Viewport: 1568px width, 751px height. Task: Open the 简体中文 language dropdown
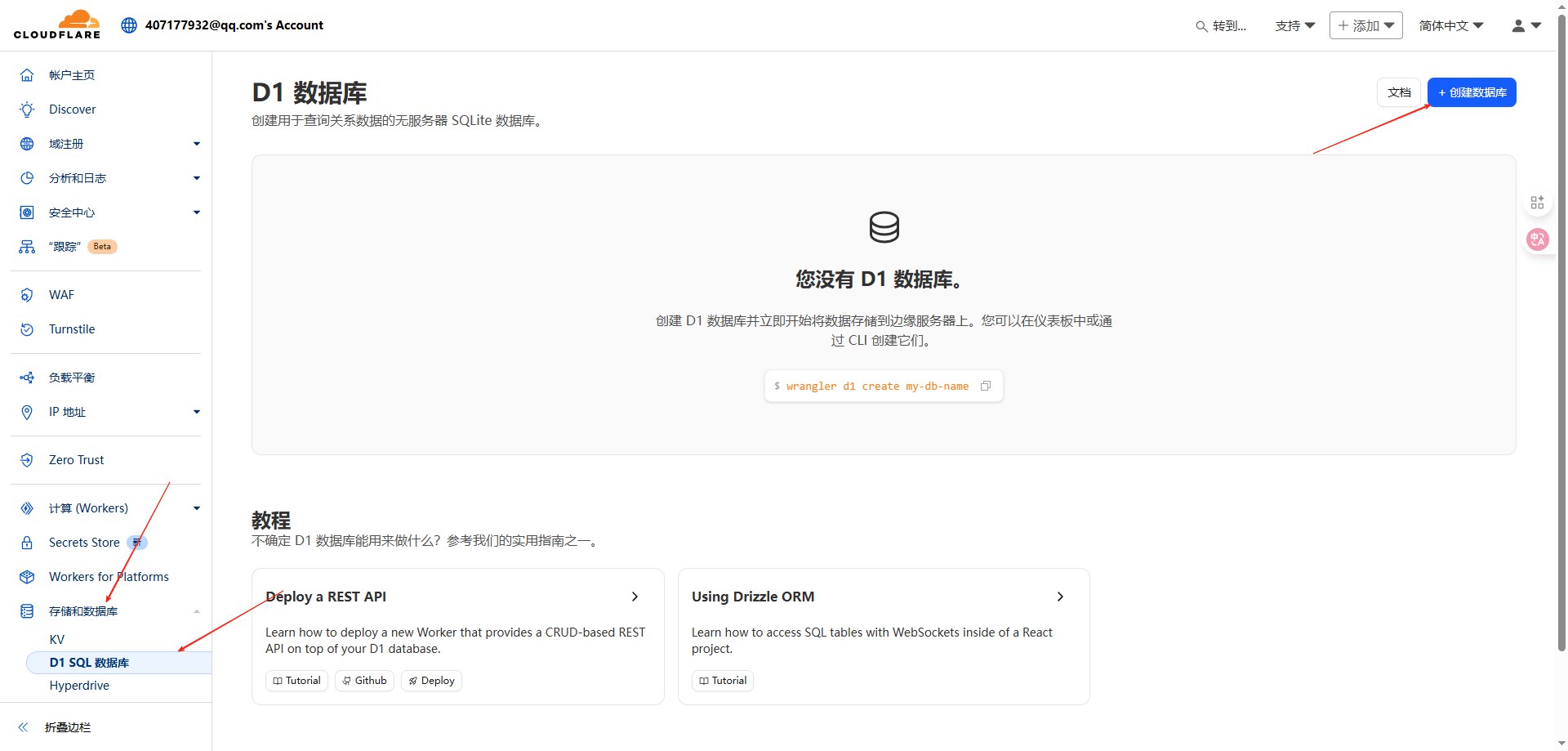click(1450, 25)
